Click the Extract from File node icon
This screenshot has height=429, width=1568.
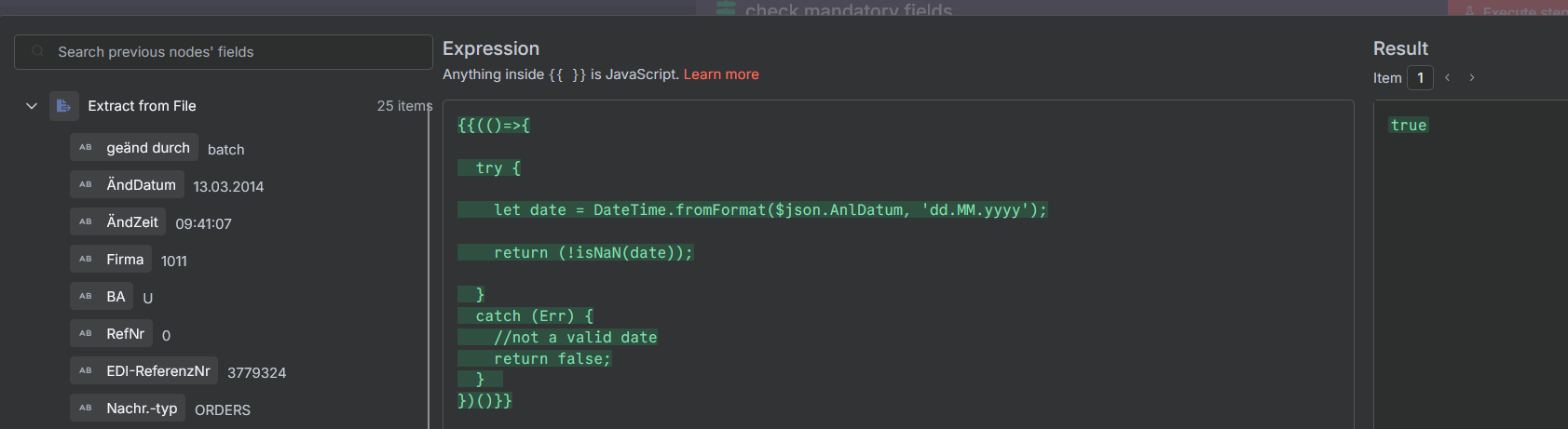click(63, 106)
